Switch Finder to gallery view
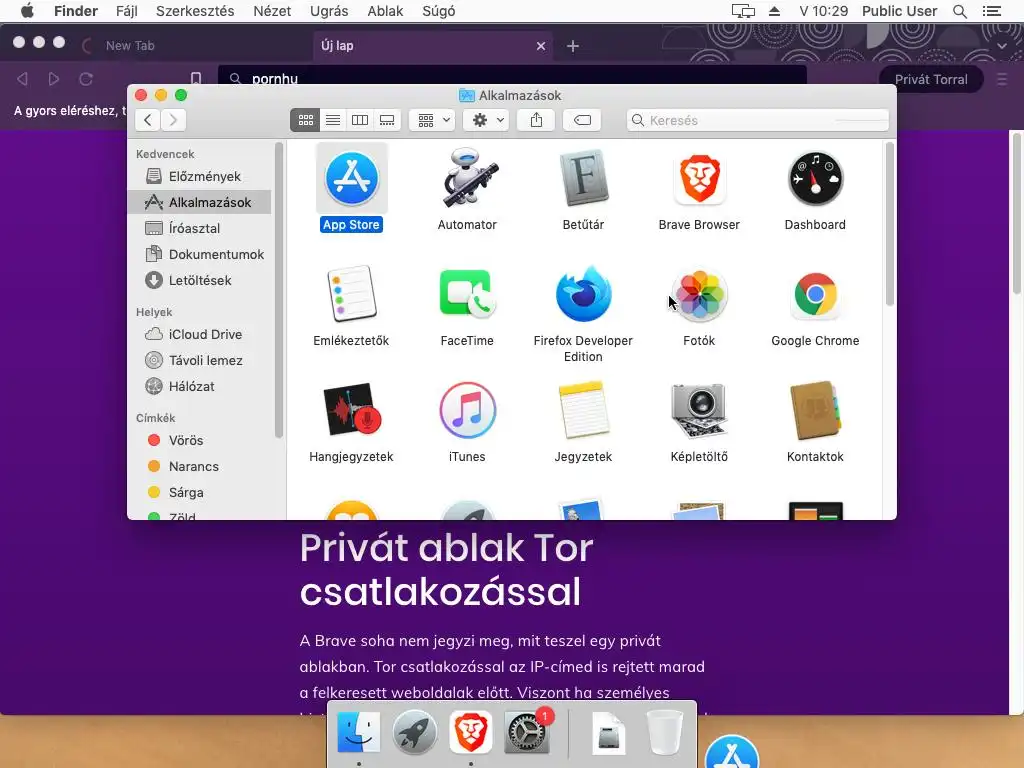The width and height of the screenshot is (1024, 768). [387, 120]
